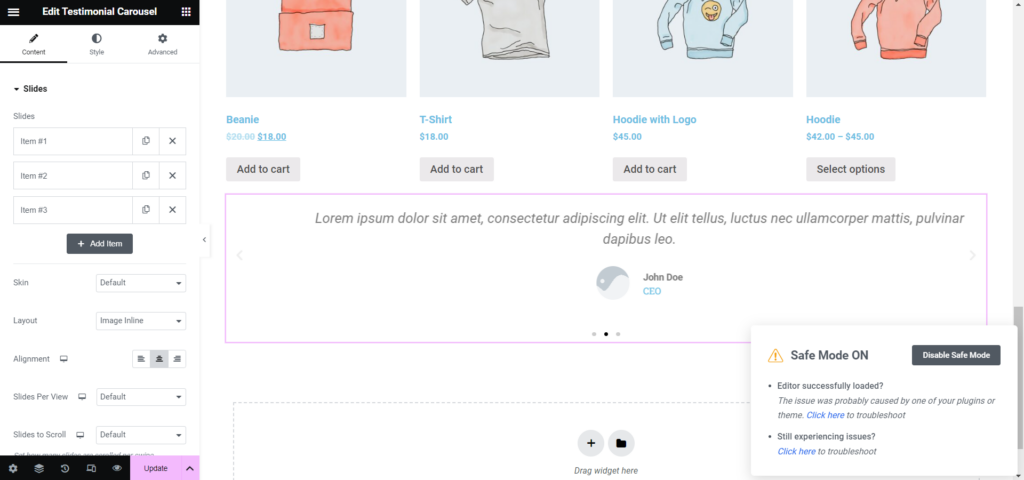
Task: Set alignment to right
Action: click(x=177, y=359)
